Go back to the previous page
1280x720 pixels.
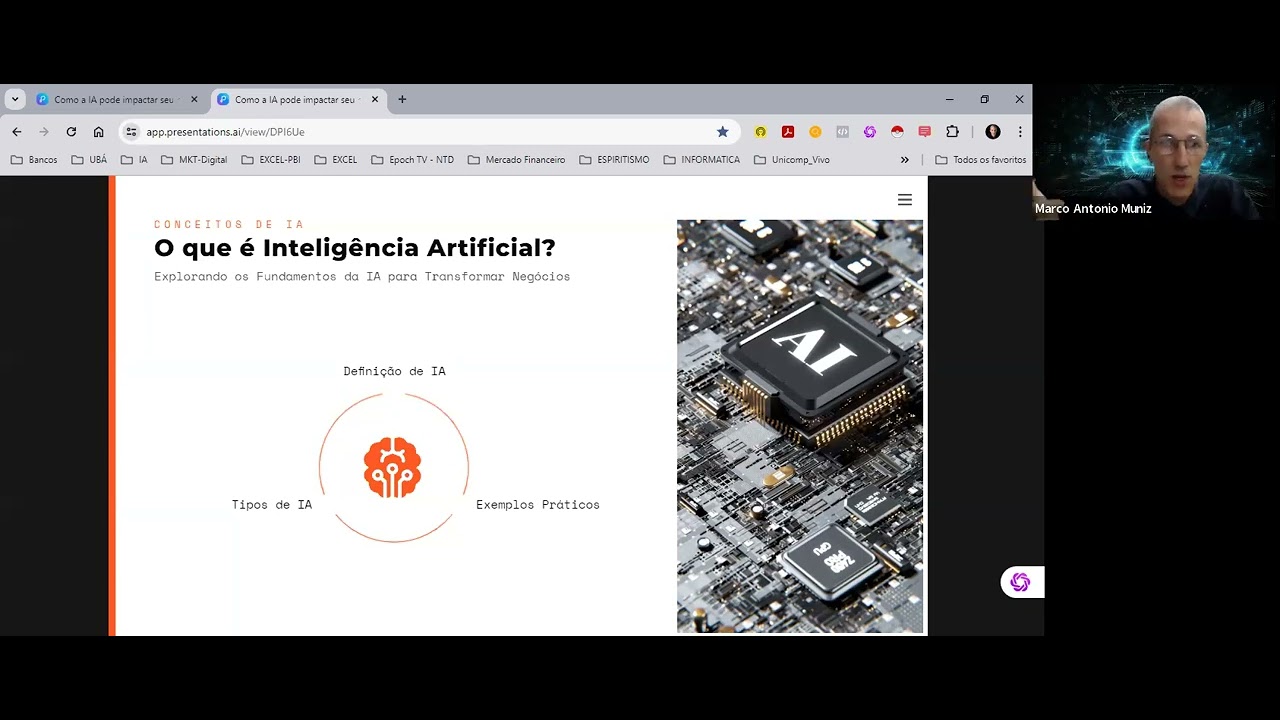pos(16,132)
